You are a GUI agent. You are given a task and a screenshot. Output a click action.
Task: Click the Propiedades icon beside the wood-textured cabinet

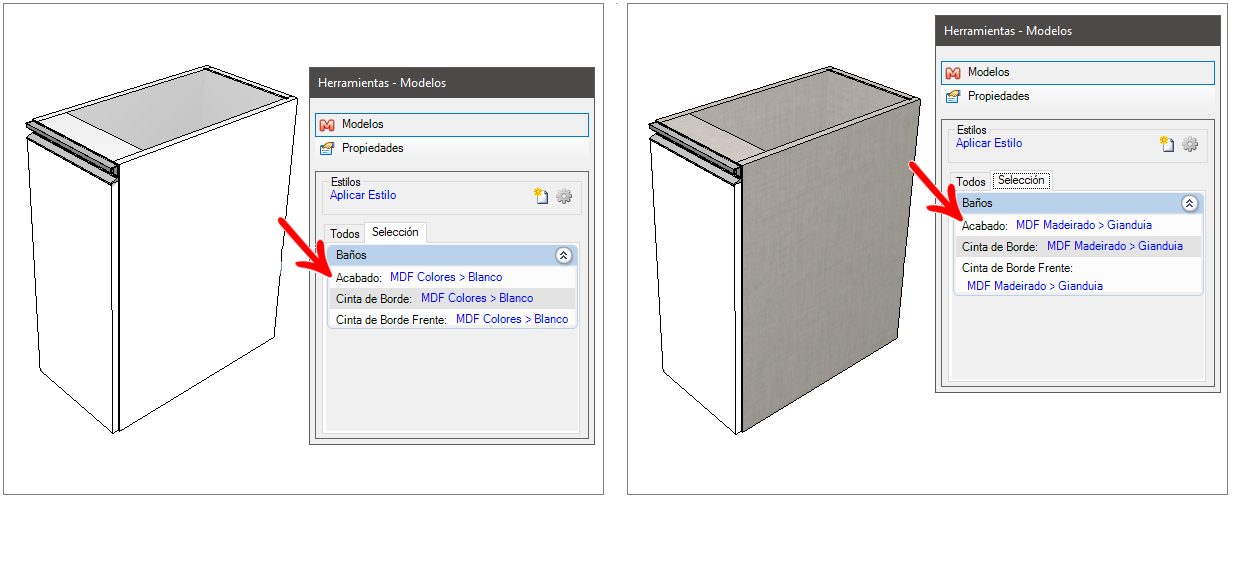(952, 97)
